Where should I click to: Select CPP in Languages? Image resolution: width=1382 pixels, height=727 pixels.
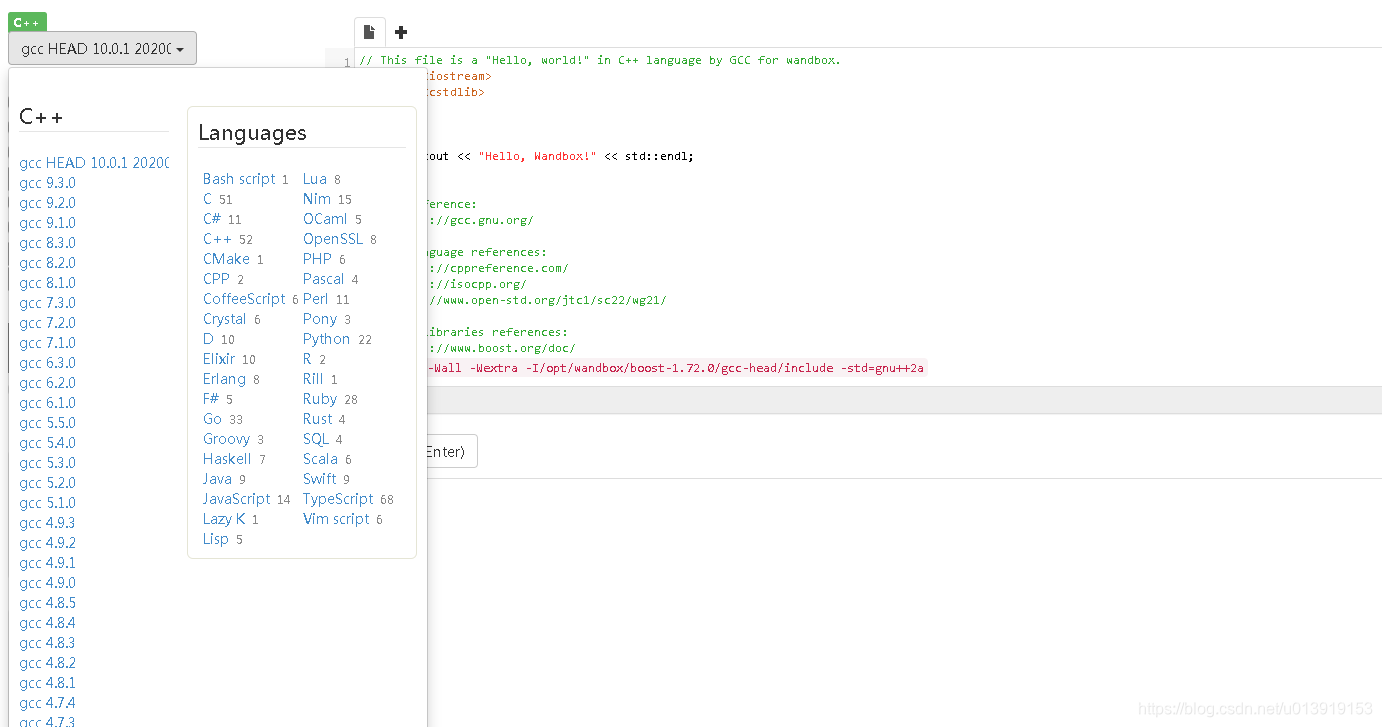(216, 279)
